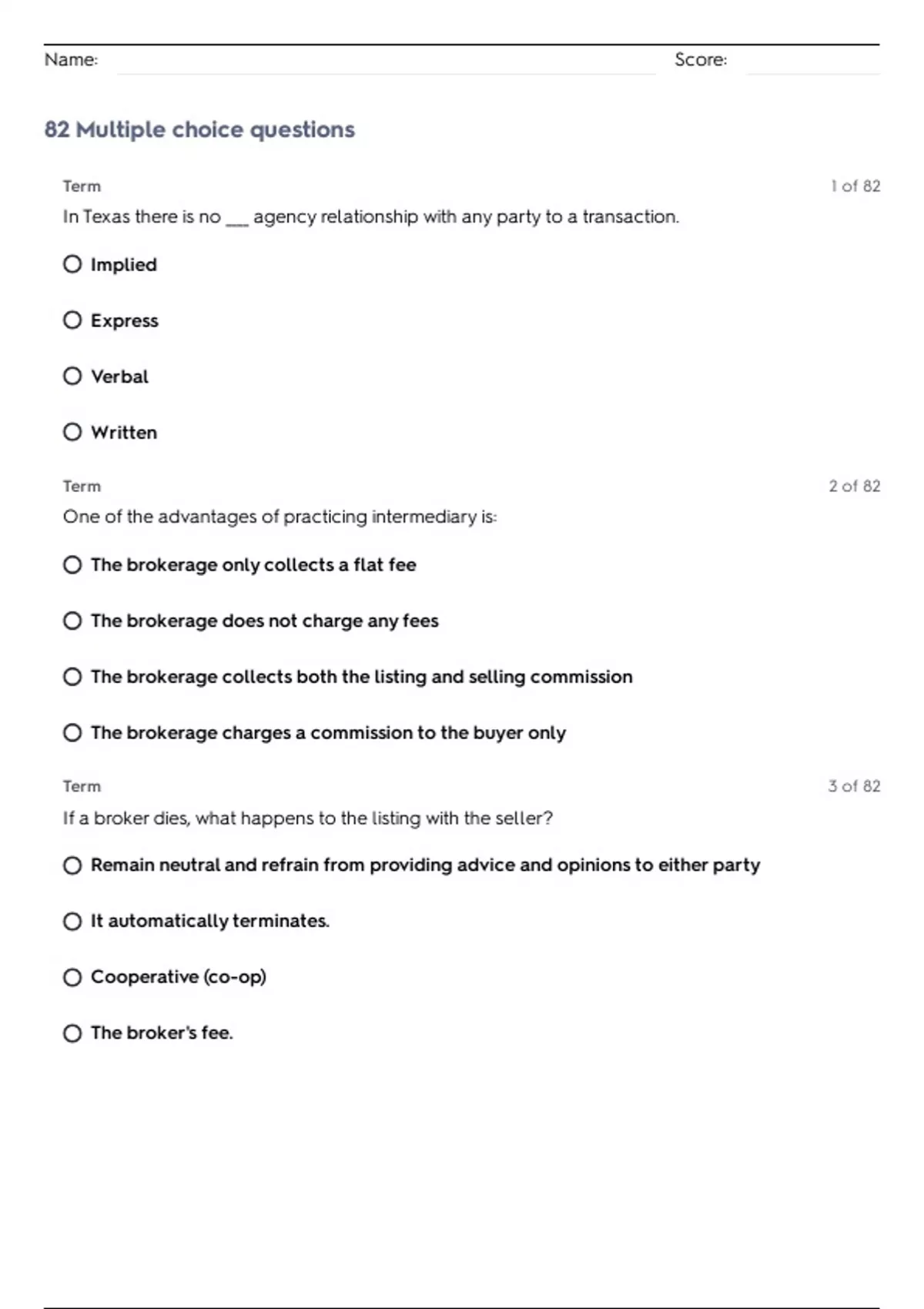The width and height of the screenshot is (924, 1309).
Task: Click the intermediary advantages question text
Action: click(x=280, y=517)
